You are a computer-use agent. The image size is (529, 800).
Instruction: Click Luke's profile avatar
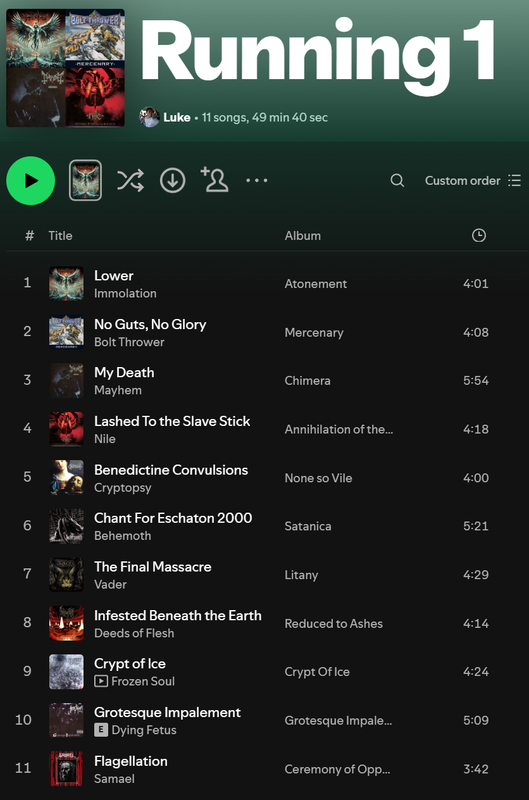pyautogui.click(x=149, y=117)
